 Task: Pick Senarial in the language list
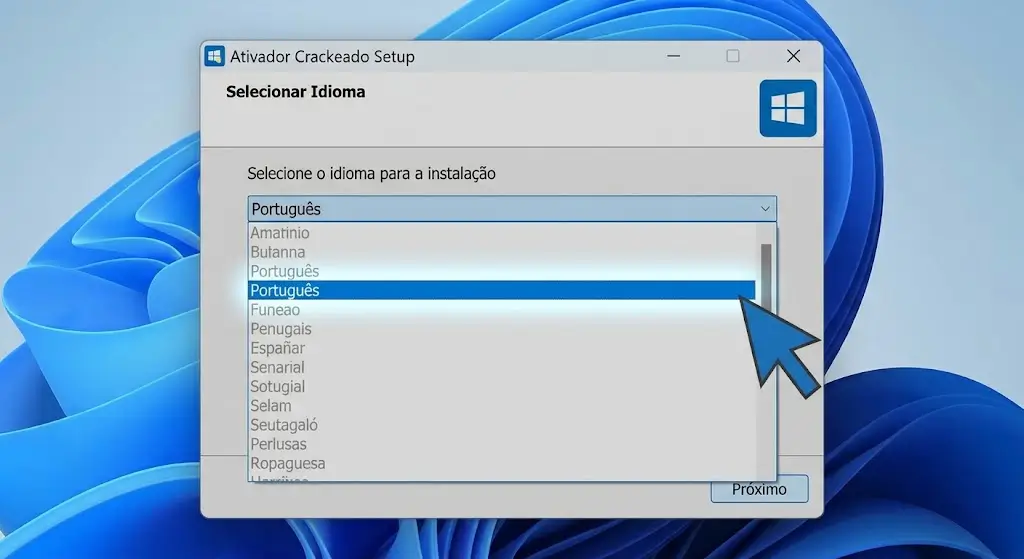pyautogui.click(x=502, y=367)
